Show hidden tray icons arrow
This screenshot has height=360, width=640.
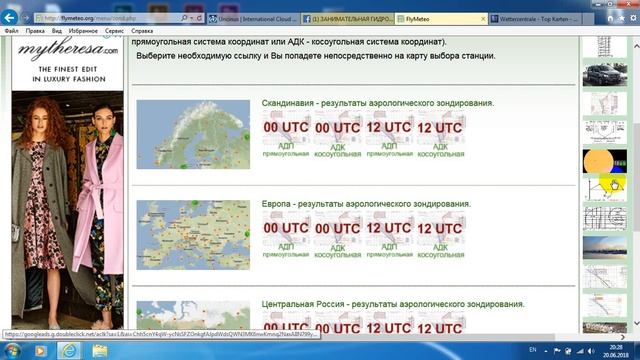546,351
